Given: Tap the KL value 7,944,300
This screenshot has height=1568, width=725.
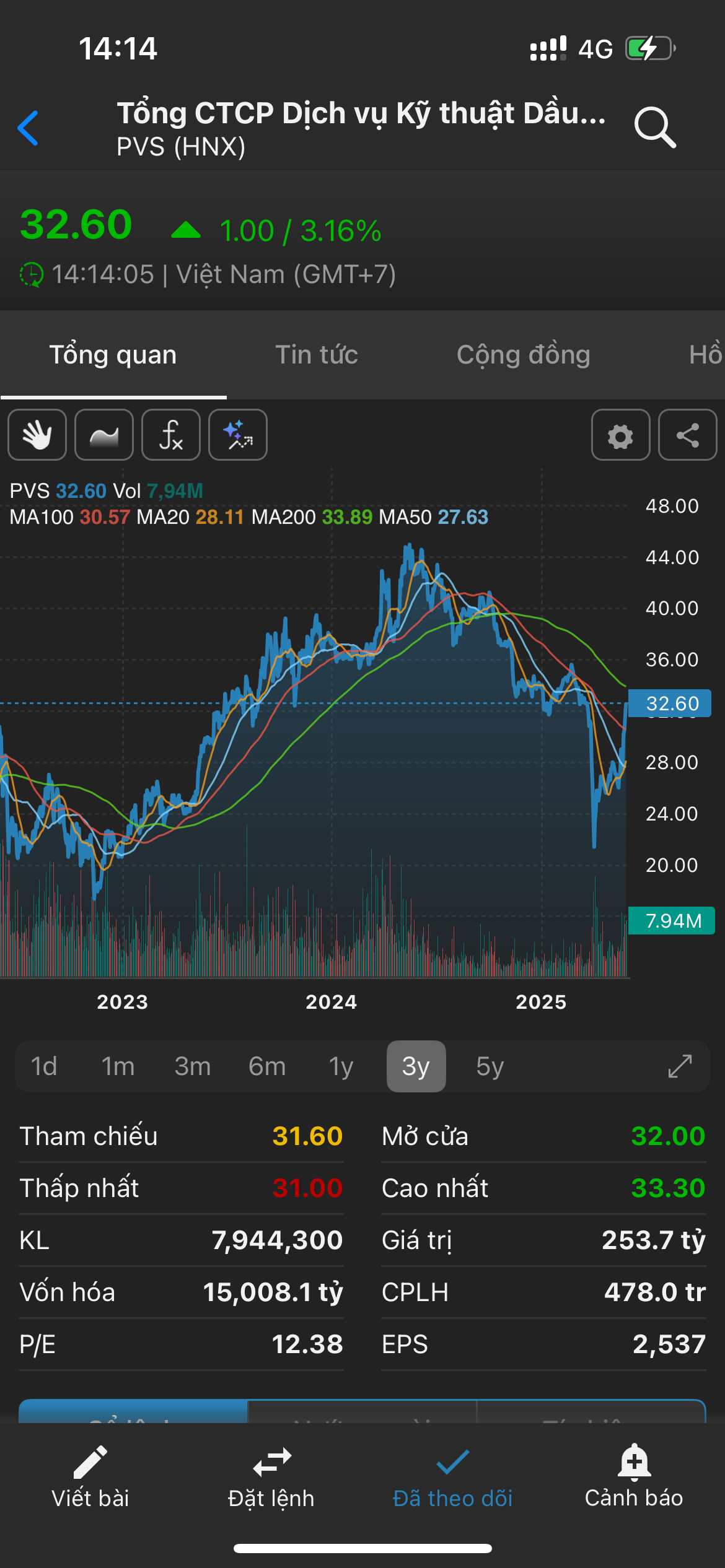Looking at the screenshot, I should pos(277,1240).
